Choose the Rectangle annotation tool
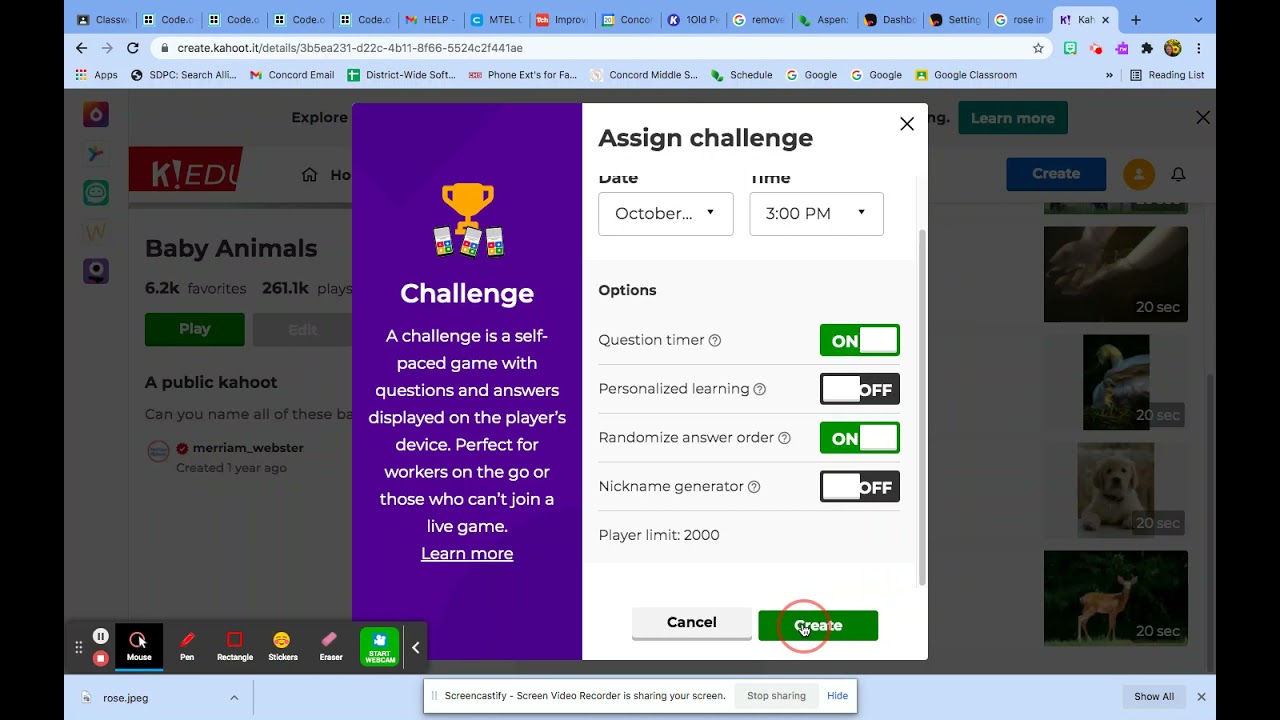1280x720 pixels. 235,645
